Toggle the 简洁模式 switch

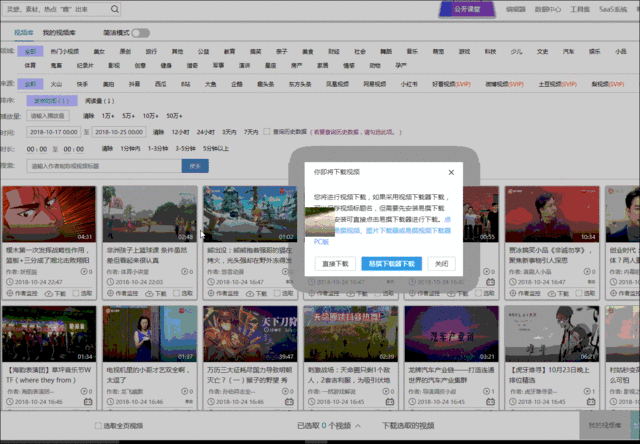(140, 33)
